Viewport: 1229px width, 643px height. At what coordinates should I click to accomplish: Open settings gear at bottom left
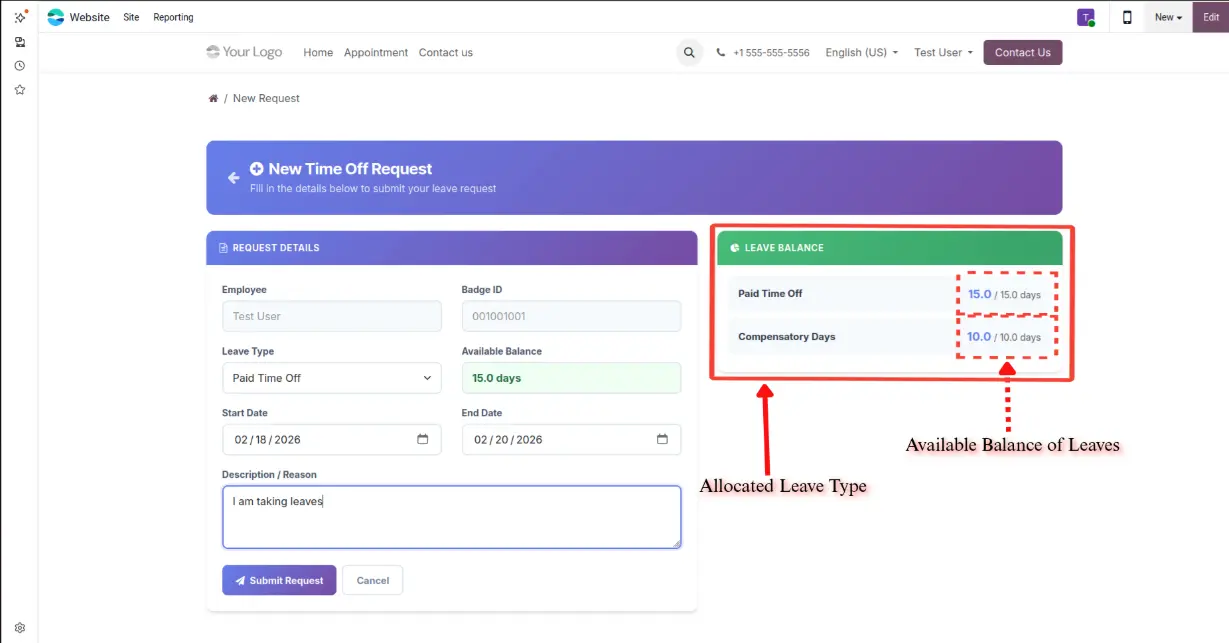pos(19,628)
